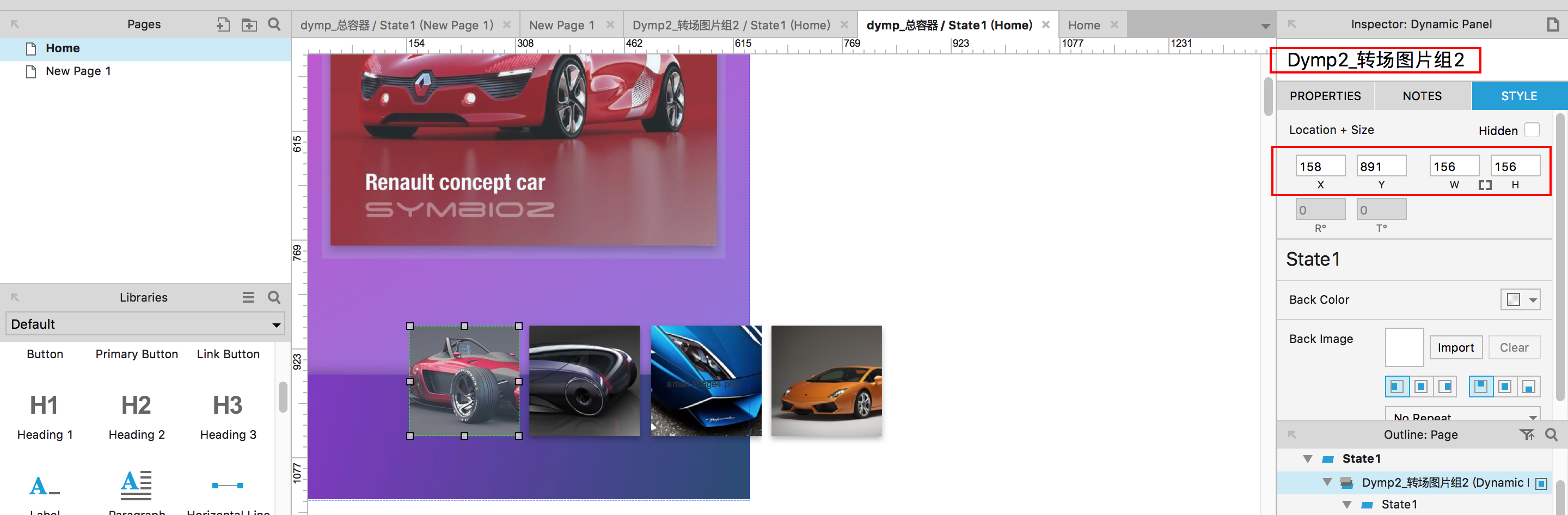This screenshot has width=1568, height=515.
Task: Align back image vertically to bottom
Action: (x=1528, y=387)
